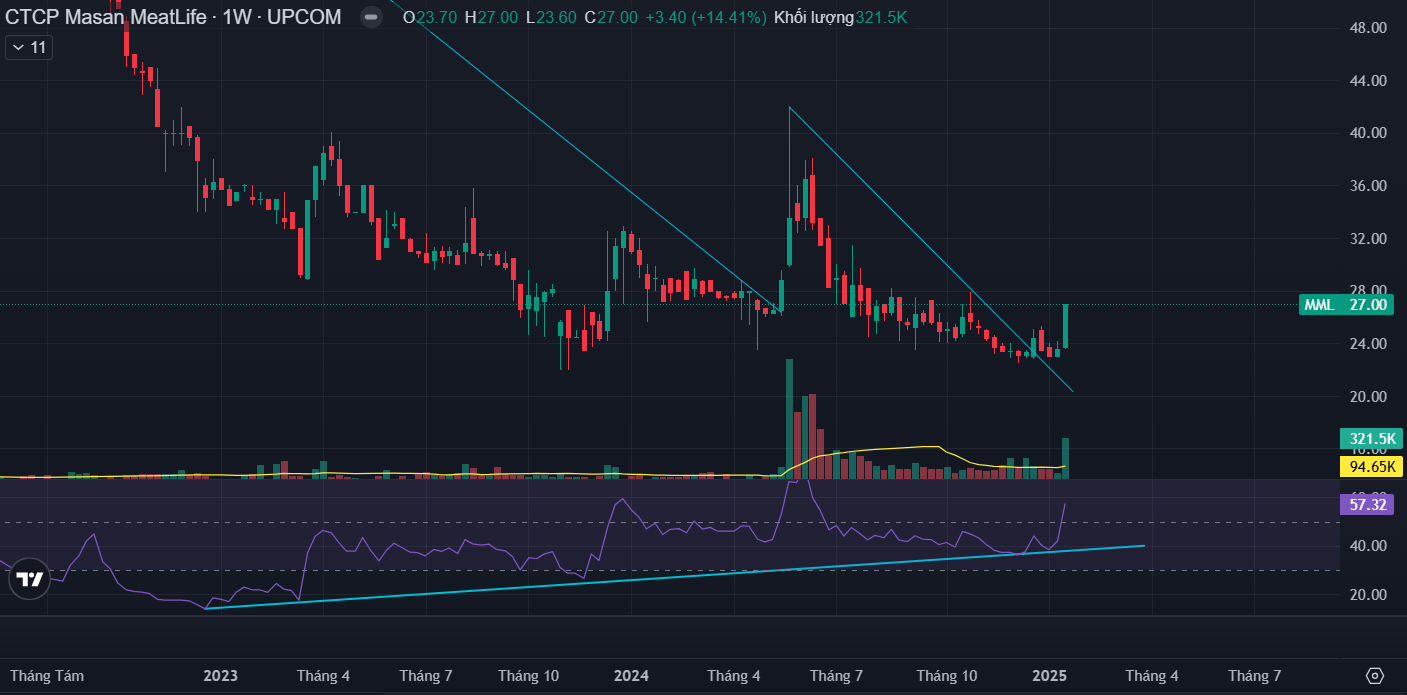Click the L23.60 low value in the header

551,17
